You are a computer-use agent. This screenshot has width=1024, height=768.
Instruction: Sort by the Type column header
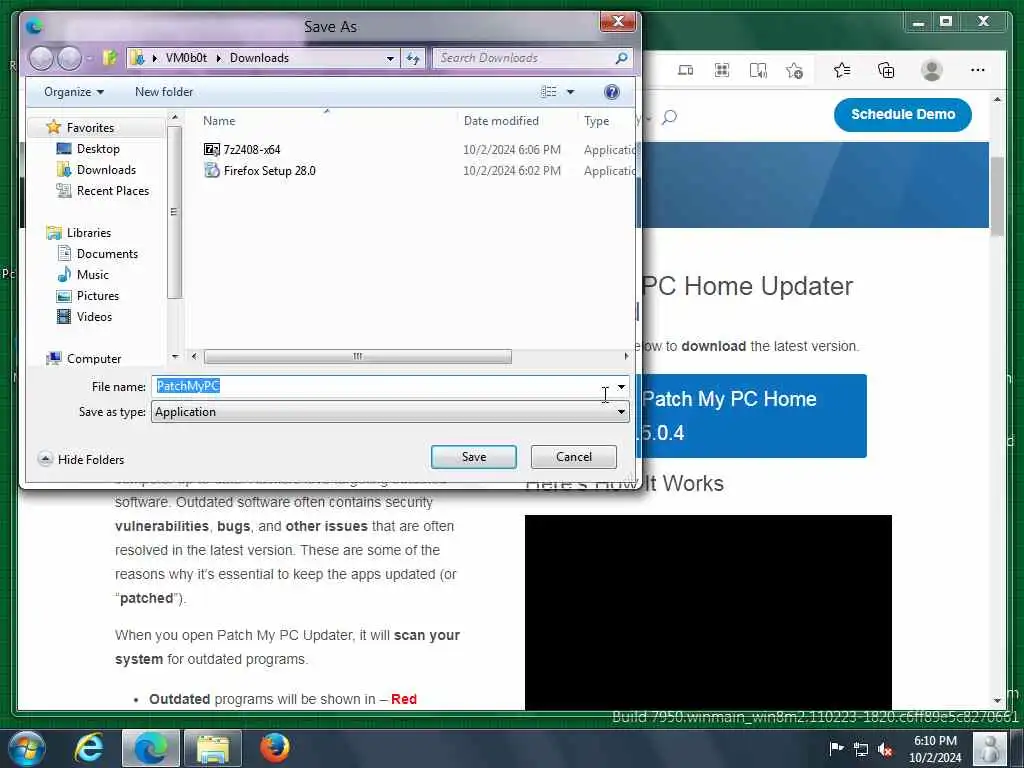click(x=596, y=121)
